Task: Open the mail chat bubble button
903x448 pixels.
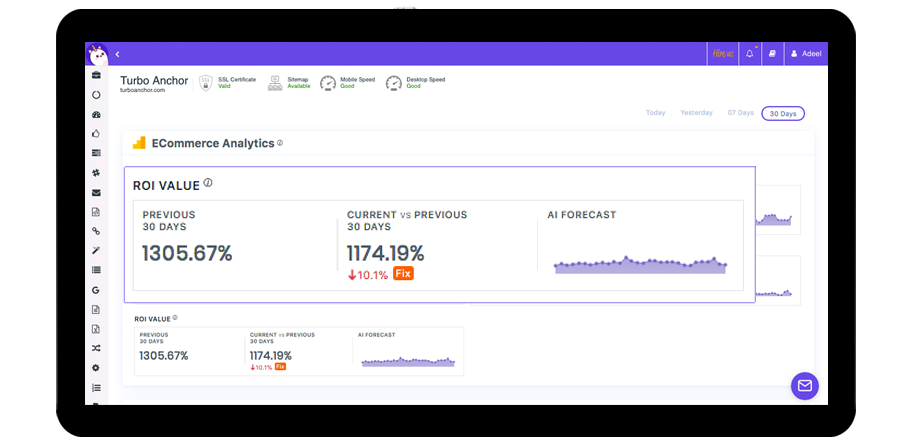Action: 805,386
